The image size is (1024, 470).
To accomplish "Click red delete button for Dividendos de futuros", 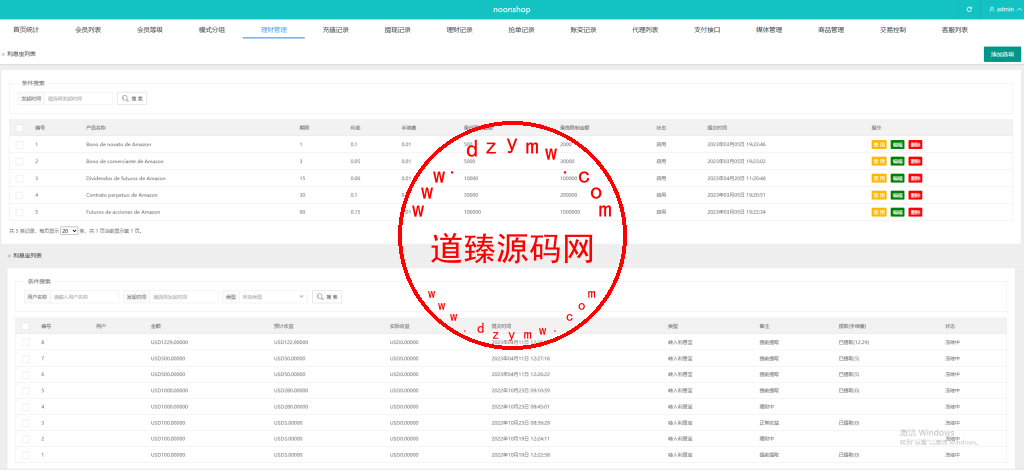I will pos(916,178).
